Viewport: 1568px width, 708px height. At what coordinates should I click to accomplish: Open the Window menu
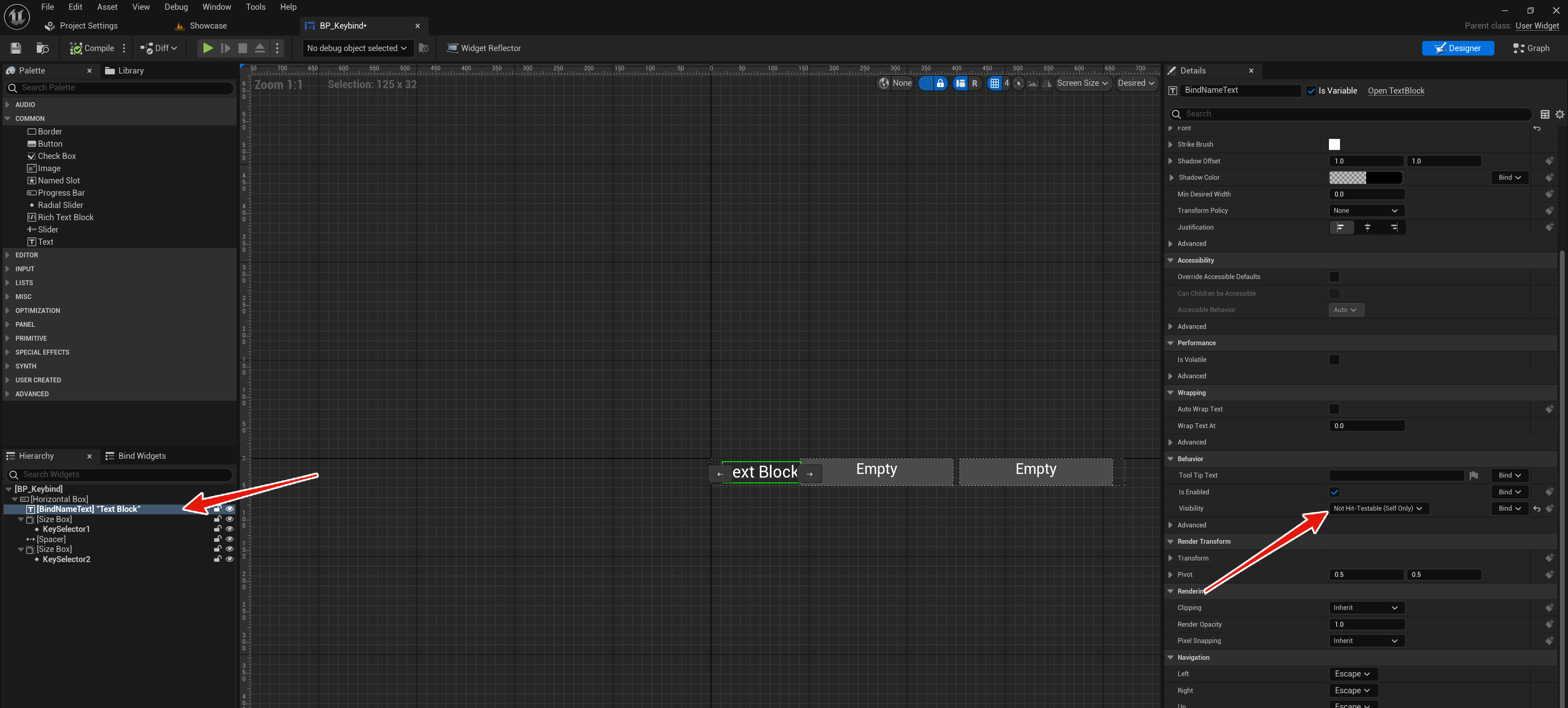coord(216,7)
